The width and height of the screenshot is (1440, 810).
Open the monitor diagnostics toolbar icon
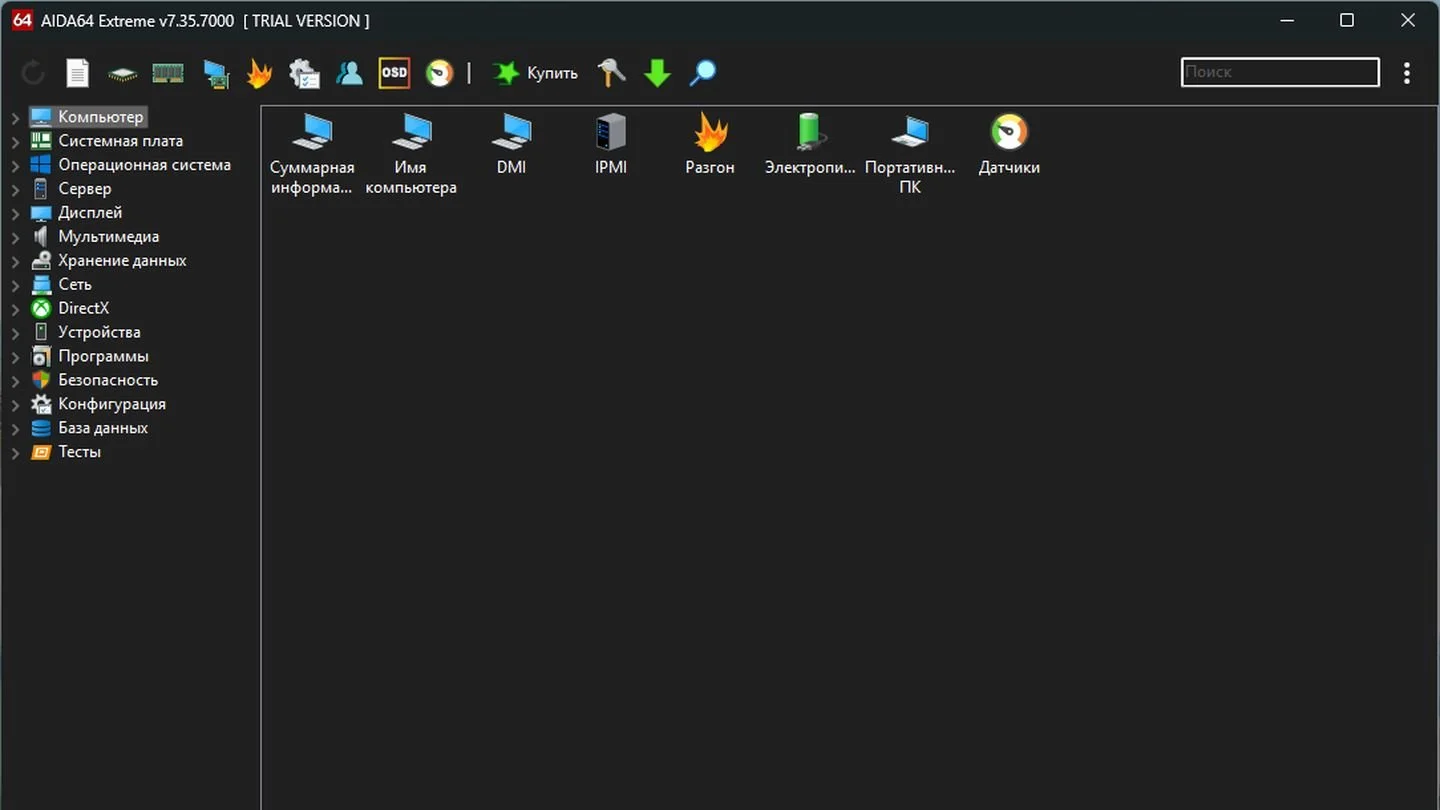[x=216, y=74]
